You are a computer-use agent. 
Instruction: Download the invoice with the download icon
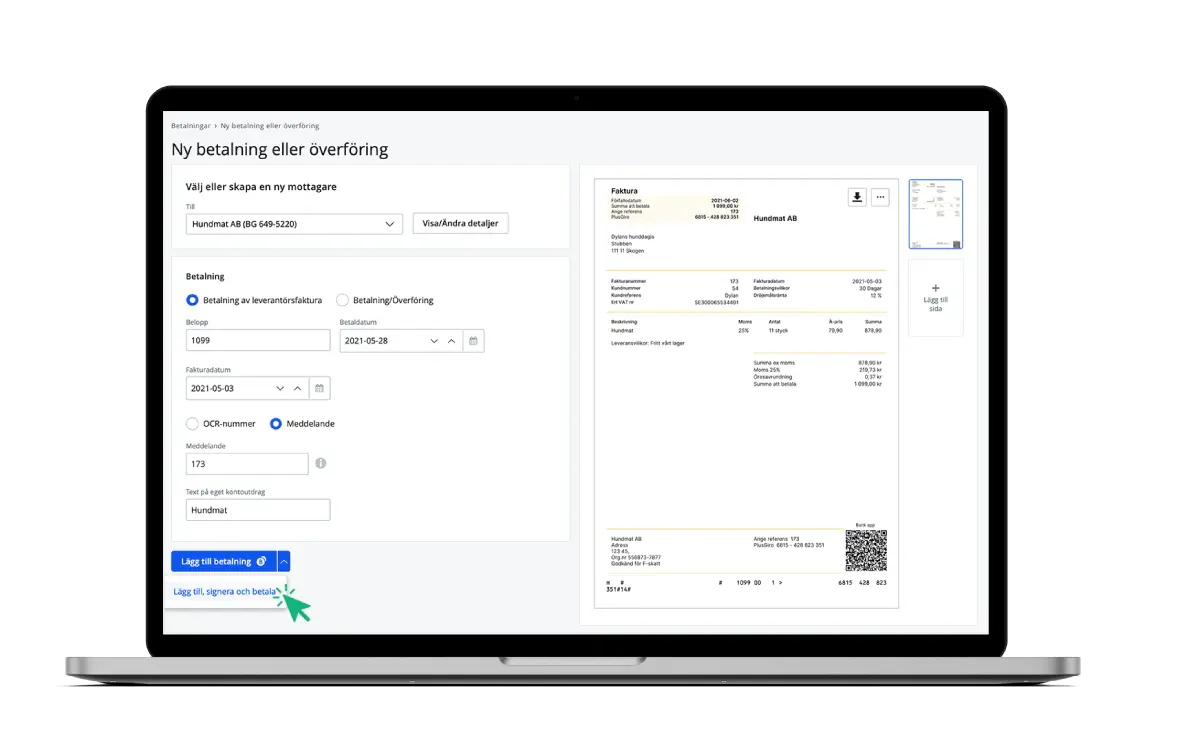(x=857, y=197)
